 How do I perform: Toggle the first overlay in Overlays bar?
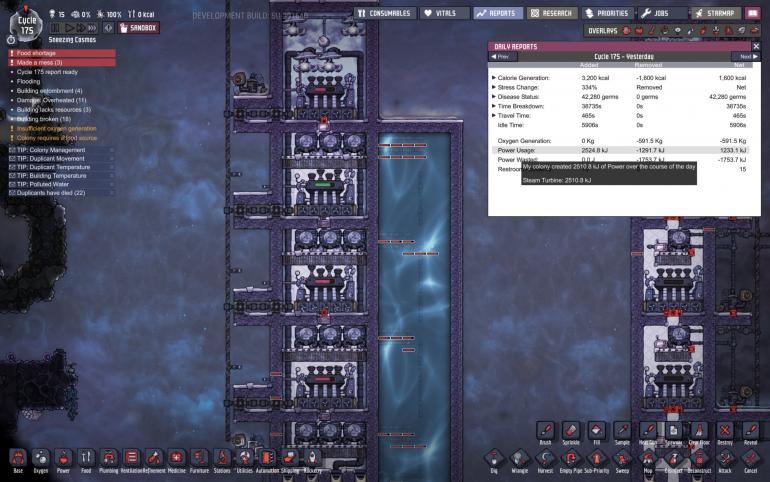[628, 31]
